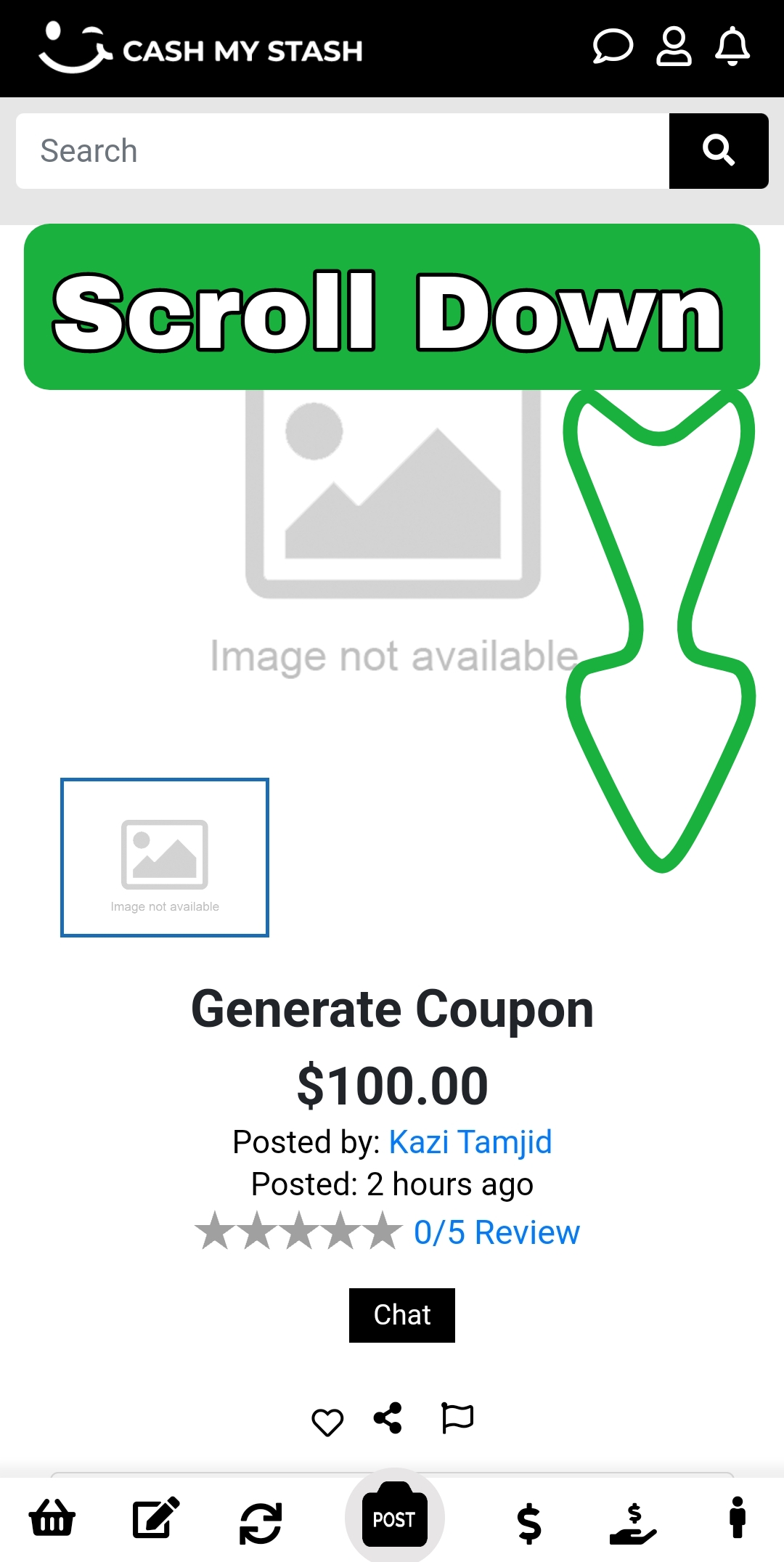Viewport: 784px width, 1562px height.
Task: Click the magnifying glass search button
Action: click(x=719, y=151)
